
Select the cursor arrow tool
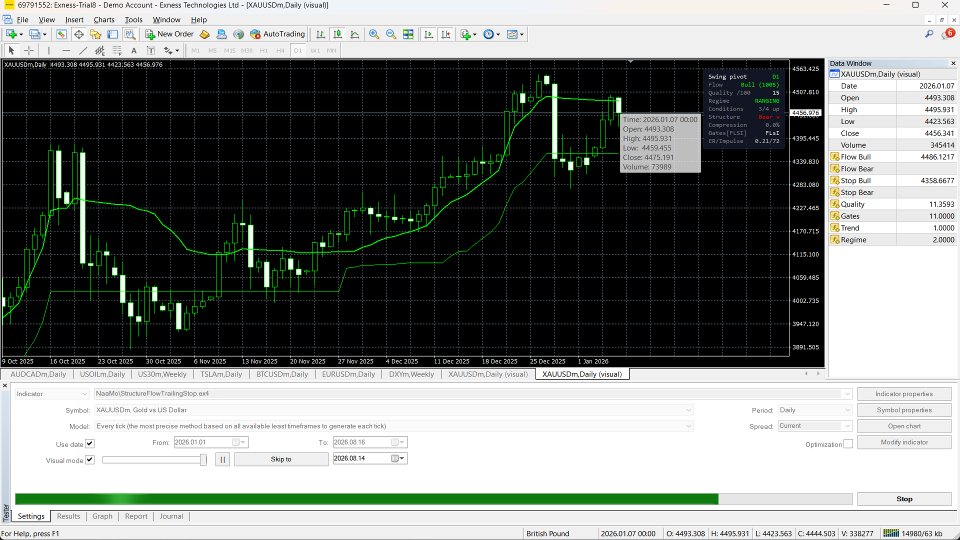[x=11, y=50]
